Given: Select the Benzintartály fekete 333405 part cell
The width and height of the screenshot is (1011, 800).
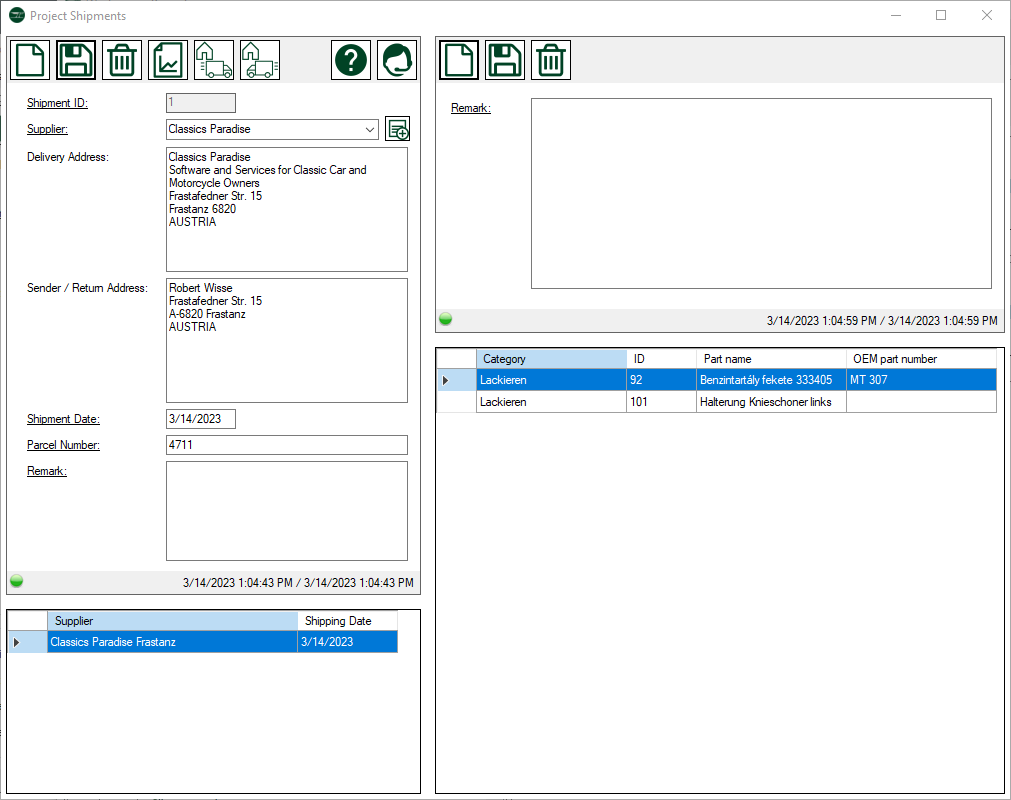Looking at the screenshot, I should 771,380.
